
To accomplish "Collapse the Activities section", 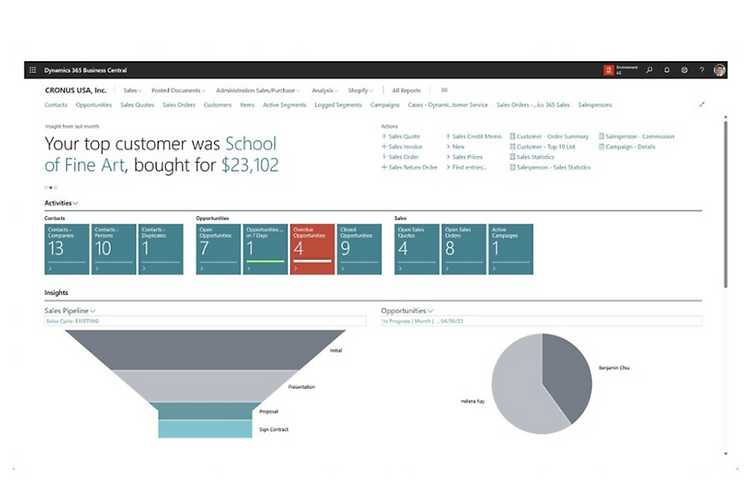I will pos(61,203).
